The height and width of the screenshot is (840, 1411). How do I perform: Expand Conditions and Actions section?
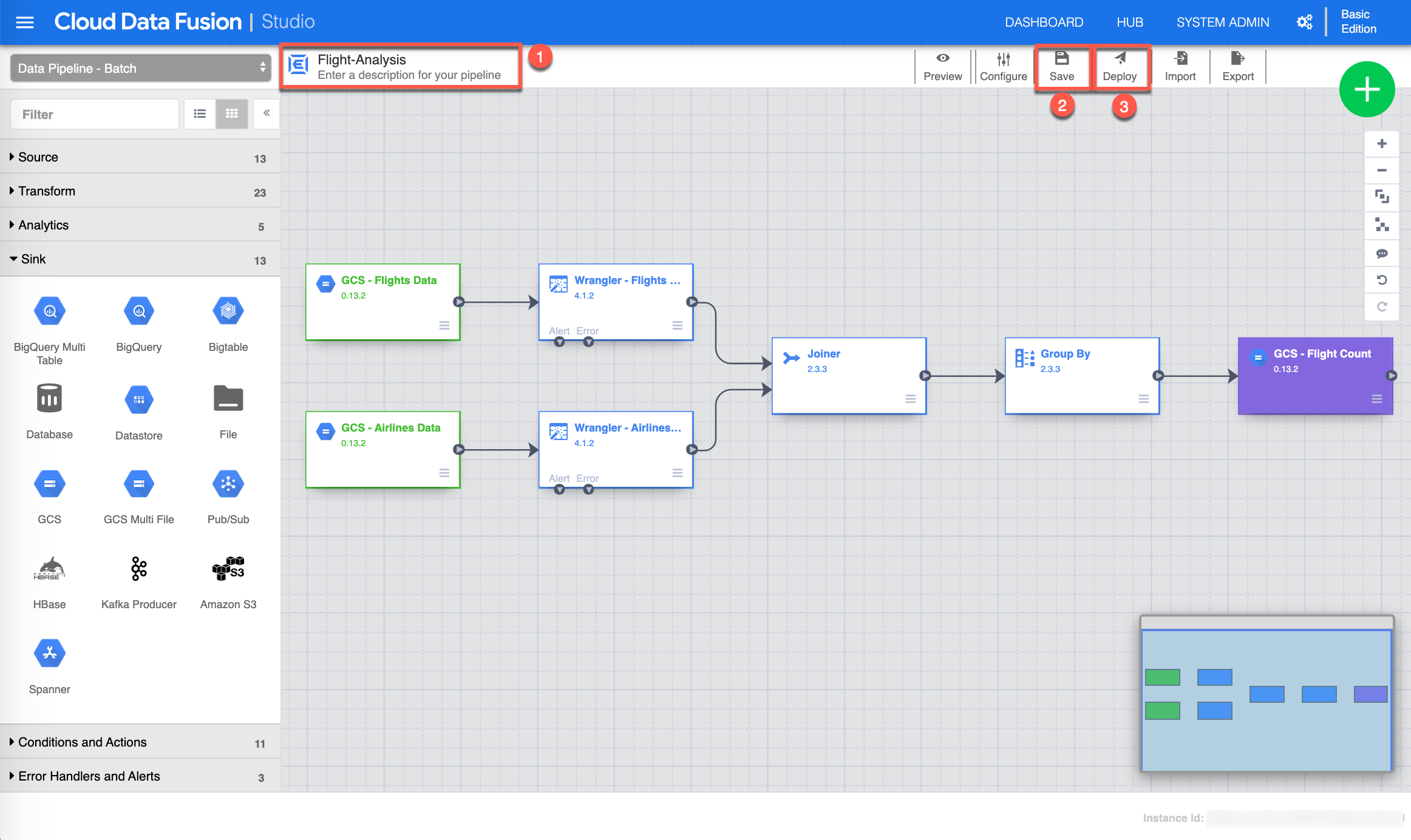(83, 742)
